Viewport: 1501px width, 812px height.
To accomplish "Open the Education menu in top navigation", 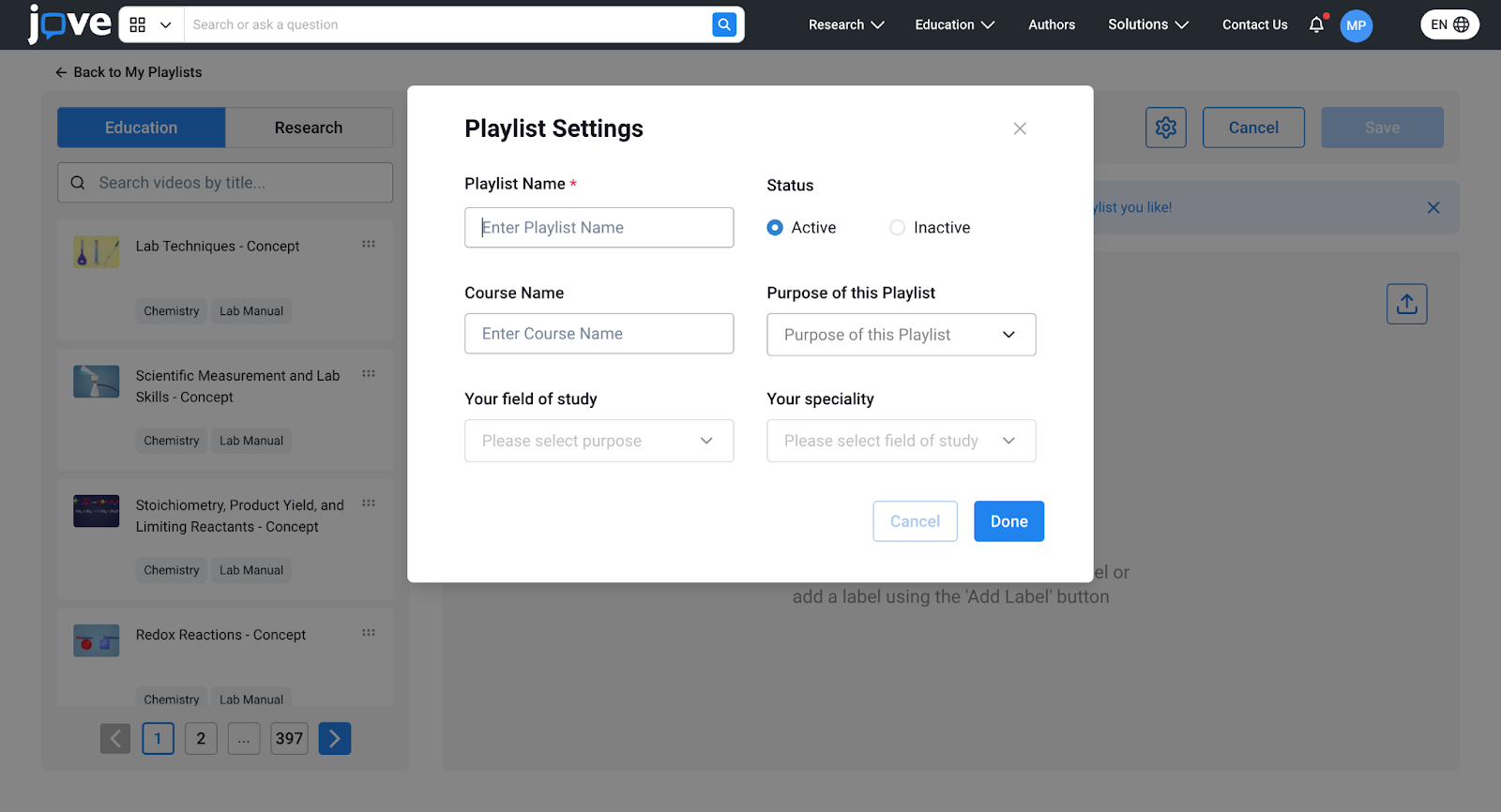I will coord(954,25).
